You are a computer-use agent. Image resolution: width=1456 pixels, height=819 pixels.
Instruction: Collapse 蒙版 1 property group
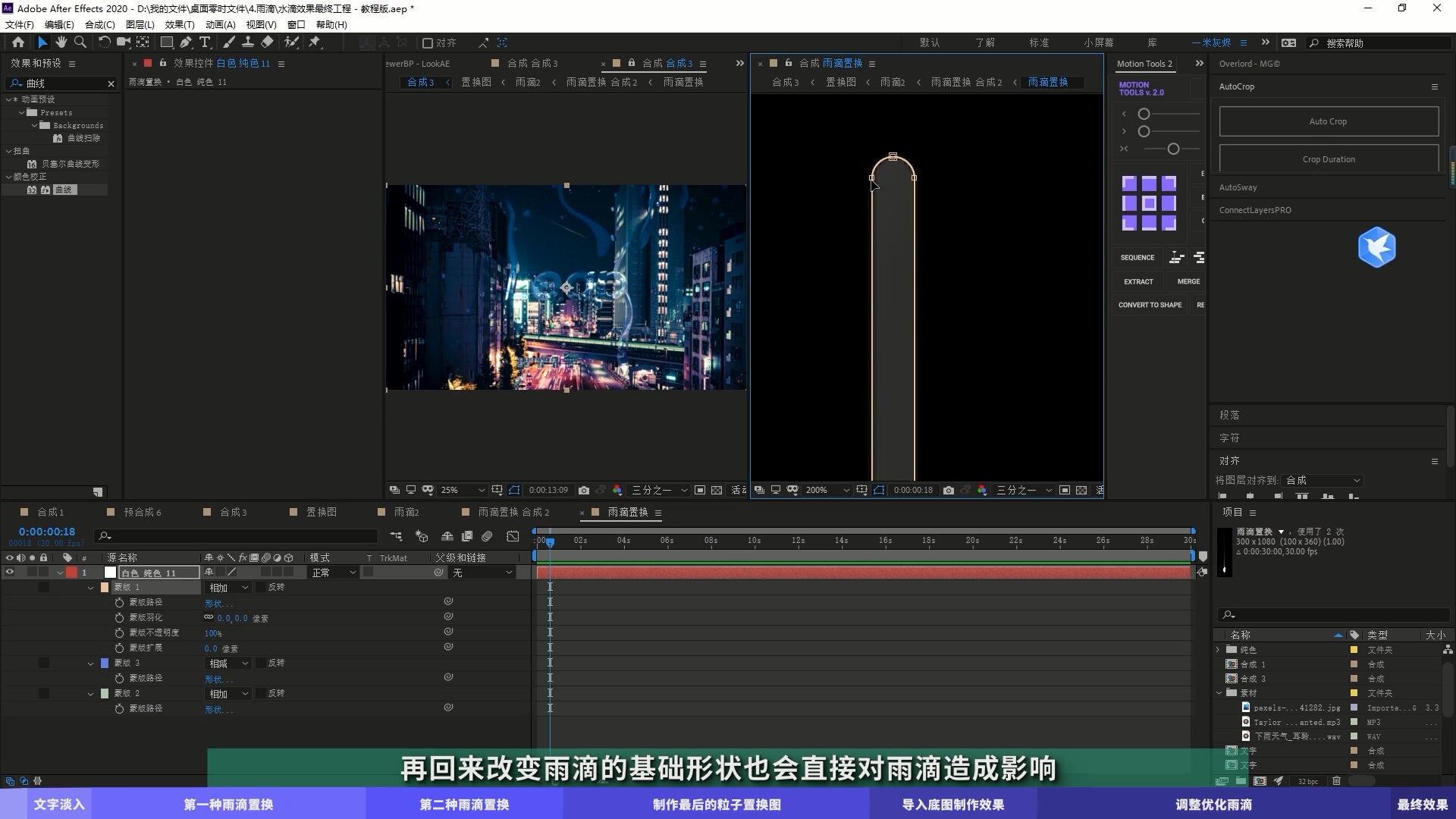(91, 588)
